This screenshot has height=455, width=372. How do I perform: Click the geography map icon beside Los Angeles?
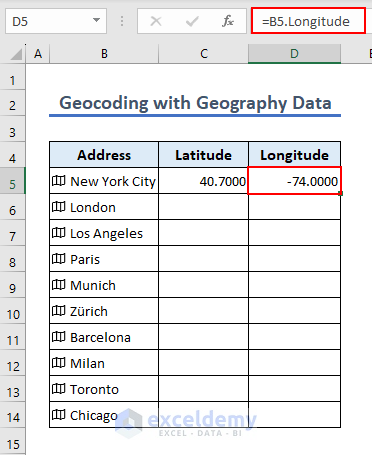tap(59, 233)
